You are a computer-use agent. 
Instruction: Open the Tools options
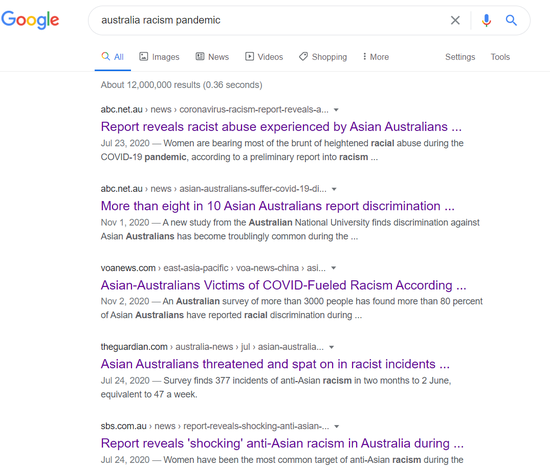[x=500, y=57]
